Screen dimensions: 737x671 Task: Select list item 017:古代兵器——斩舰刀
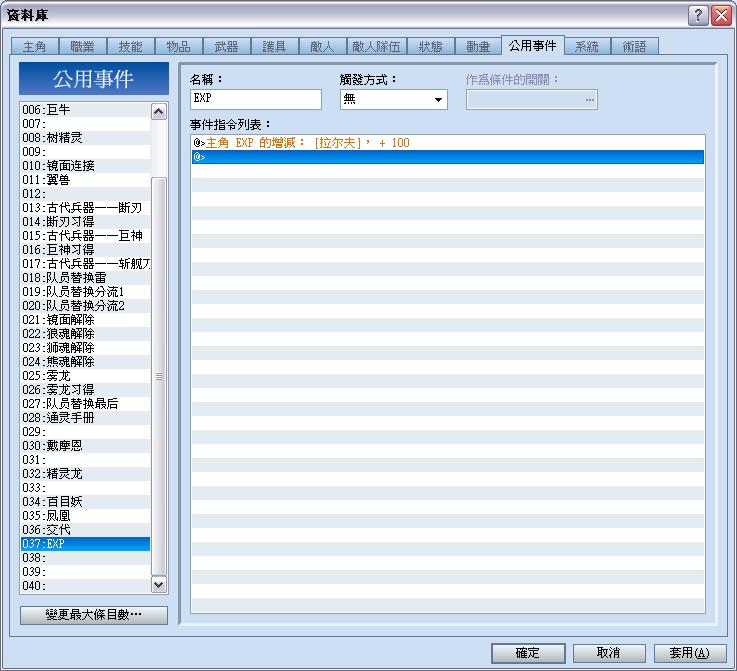86,264
